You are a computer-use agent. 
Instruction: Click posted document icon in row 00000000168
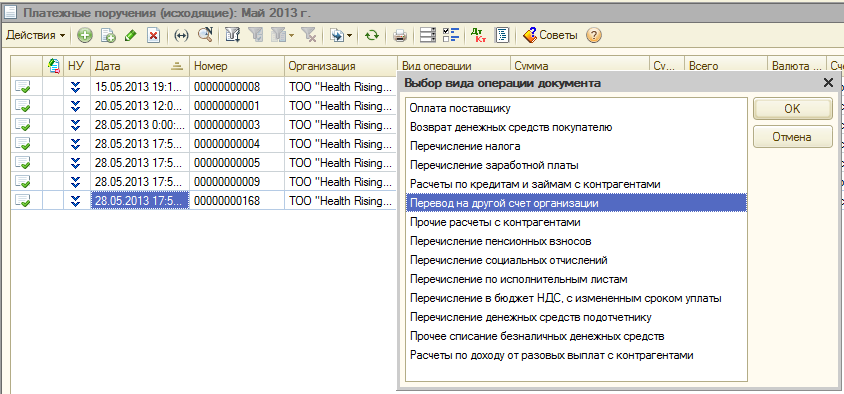[x=22, y=201]
